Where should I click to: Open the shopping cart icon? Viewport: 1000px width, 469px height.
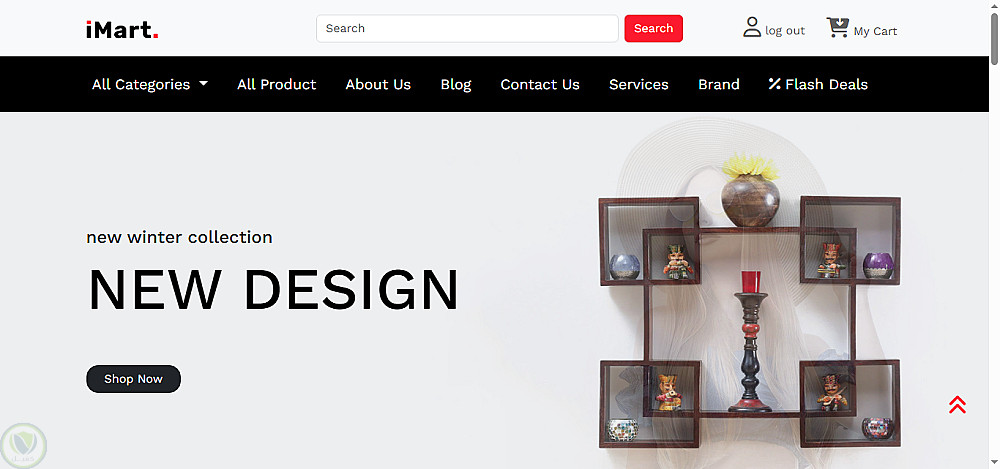[x=837, y=27]
